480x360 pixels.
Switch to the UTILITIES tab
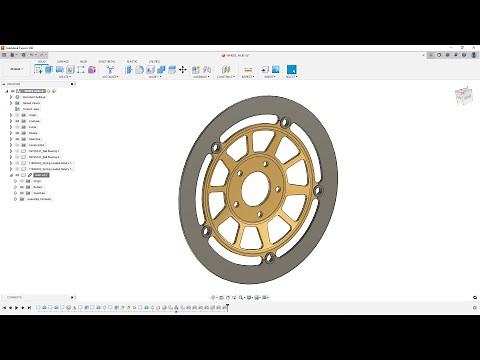point(154,62)
